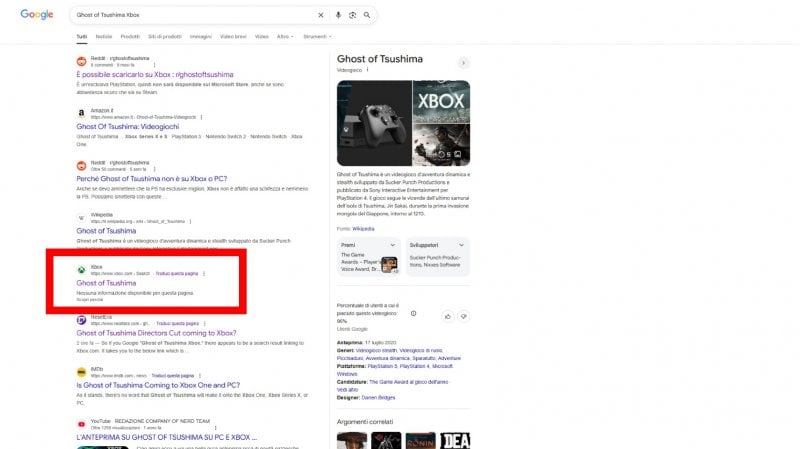800x449 pixels.
Task: Click the Wikipedia source link in knowledge panel
Action: tap(363, 229)
